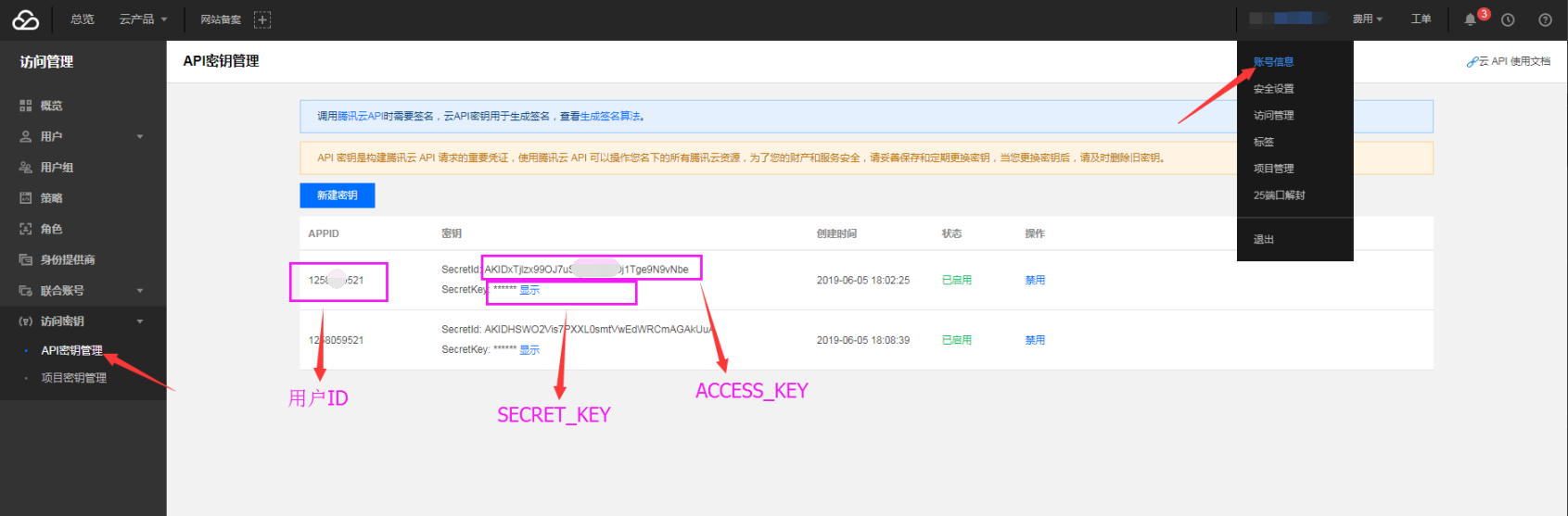Select 安全设置 from account menu

[1273, 89]
